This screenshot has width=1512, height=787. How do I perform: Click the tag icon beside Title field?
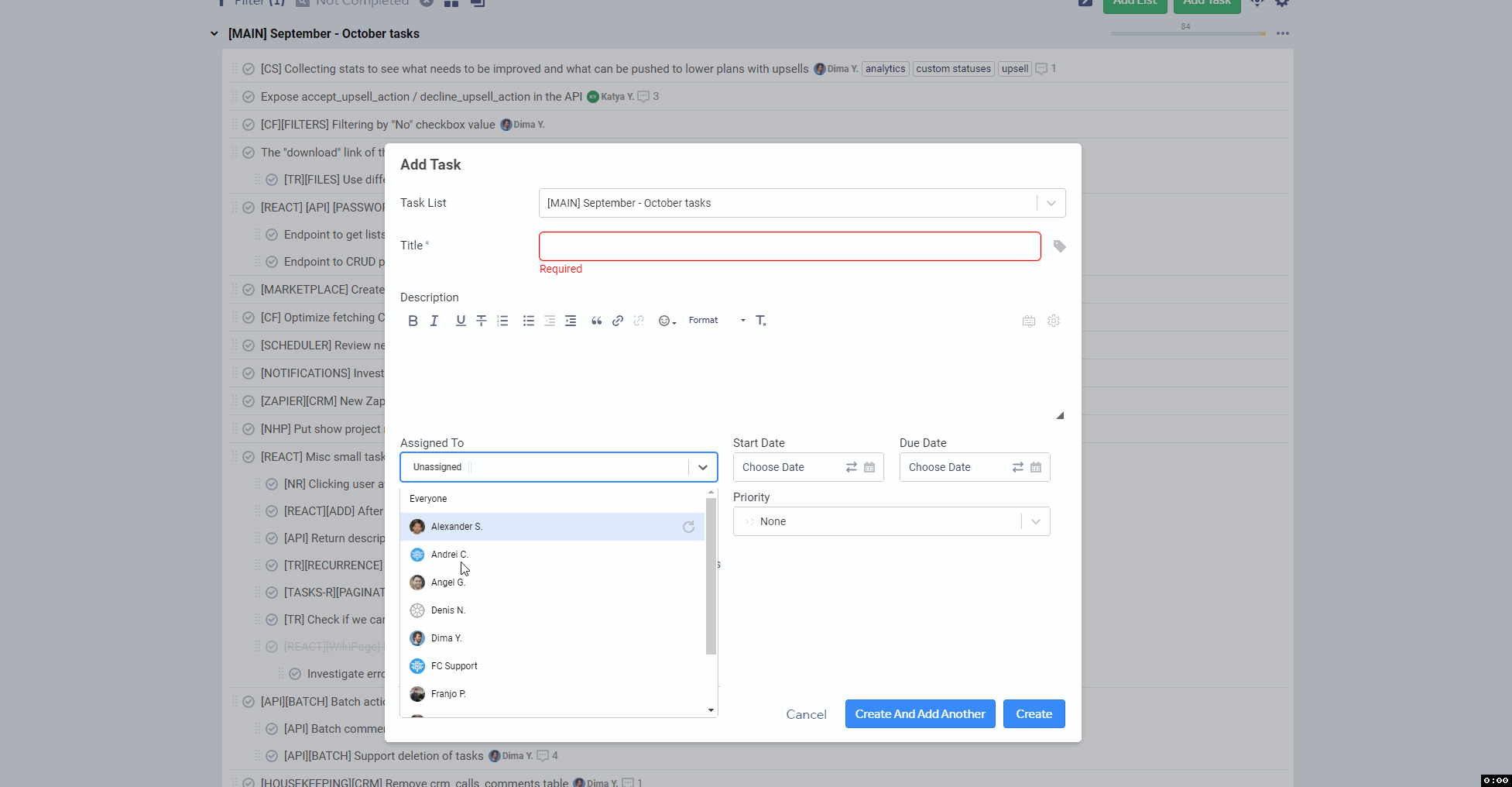click(x=1059, y=246)
